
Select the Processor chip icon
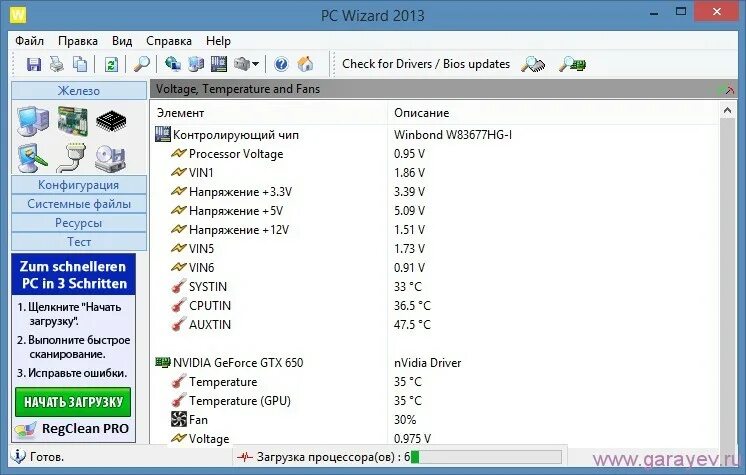click(x=111, y=121)
